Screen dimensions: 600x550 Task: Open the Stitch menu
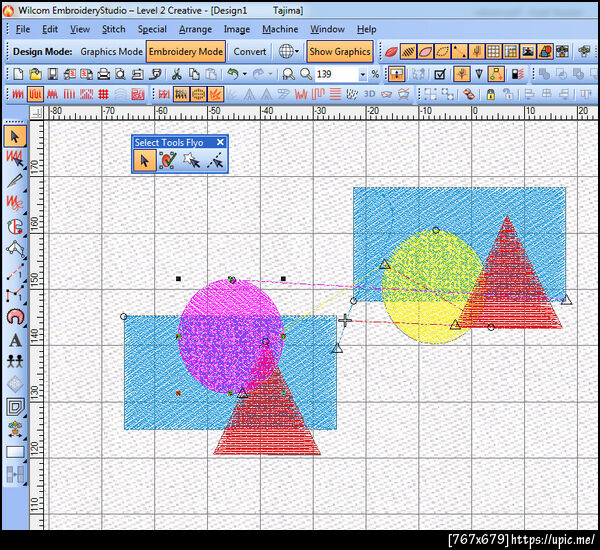(113, 29)
